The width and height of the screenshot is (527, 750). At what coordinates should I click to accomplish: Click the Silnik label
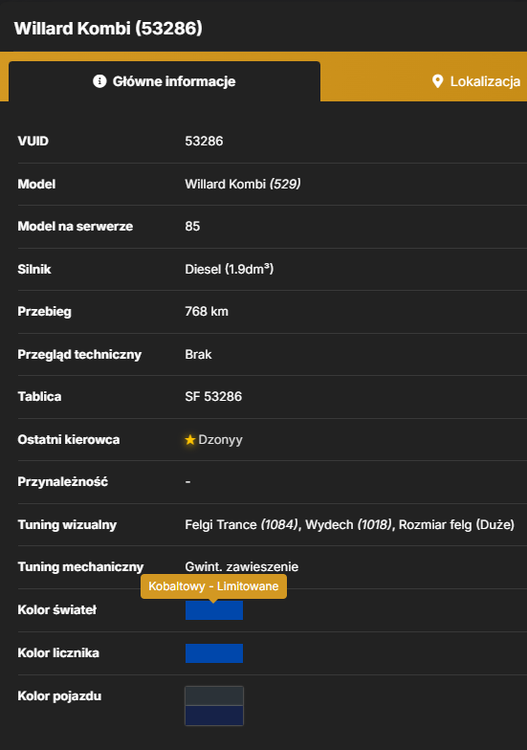click(34, 269)
